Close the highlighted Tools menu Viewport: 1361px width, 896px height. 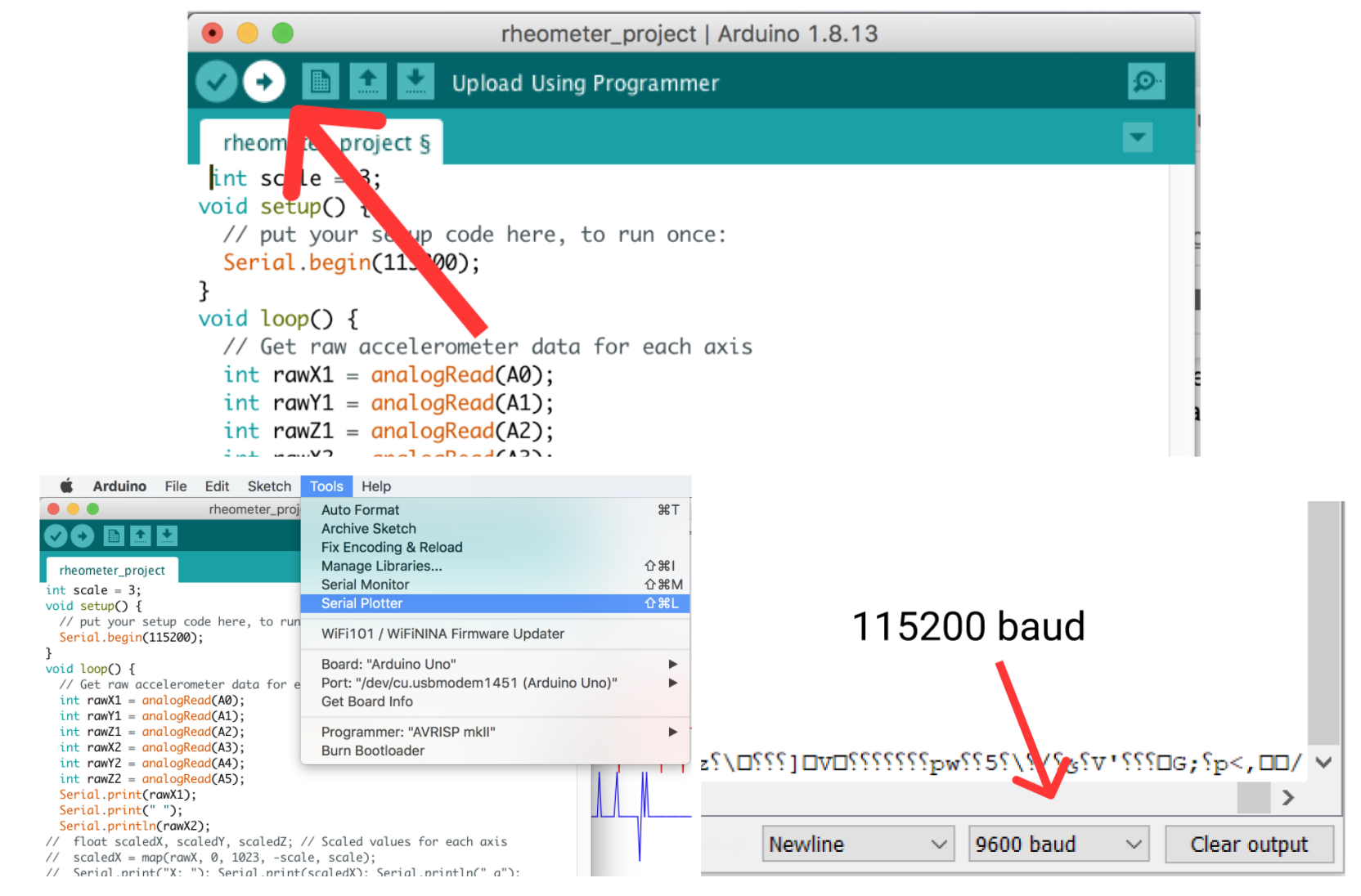[x=326, y=486]
